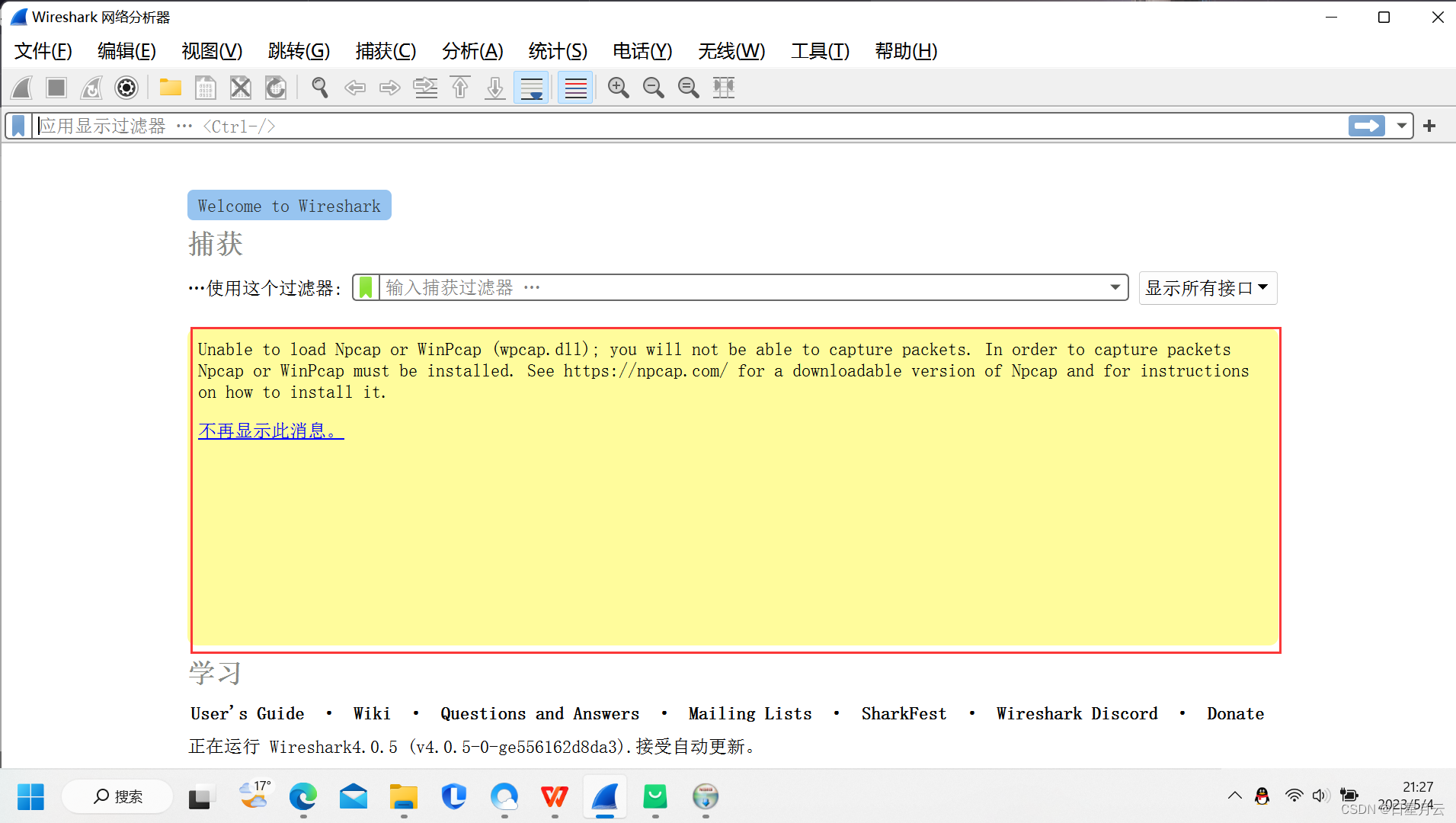The height and width of the screenshot is (823, 1456).
Task: Open capture options gear icon
Action: pyautogui.click(x=126, y=88)
